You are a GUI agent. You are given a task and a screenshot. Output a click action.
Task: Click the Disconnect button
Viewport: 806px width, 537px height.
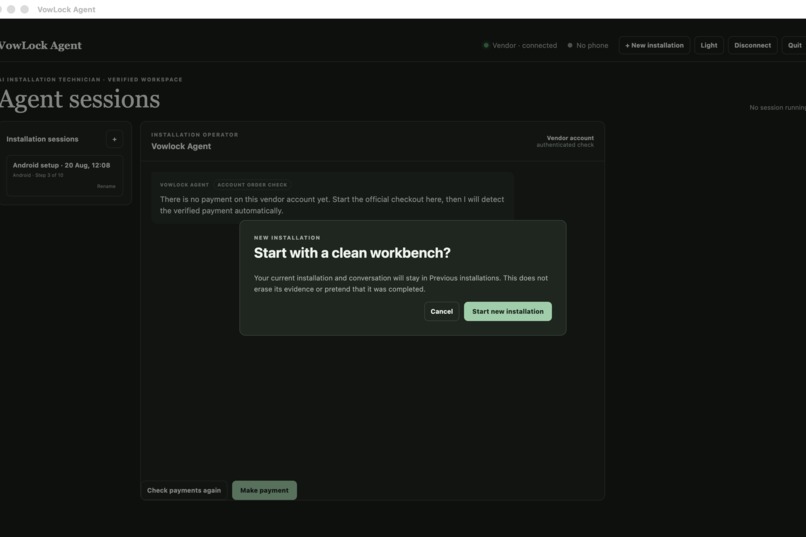[753, 45]
